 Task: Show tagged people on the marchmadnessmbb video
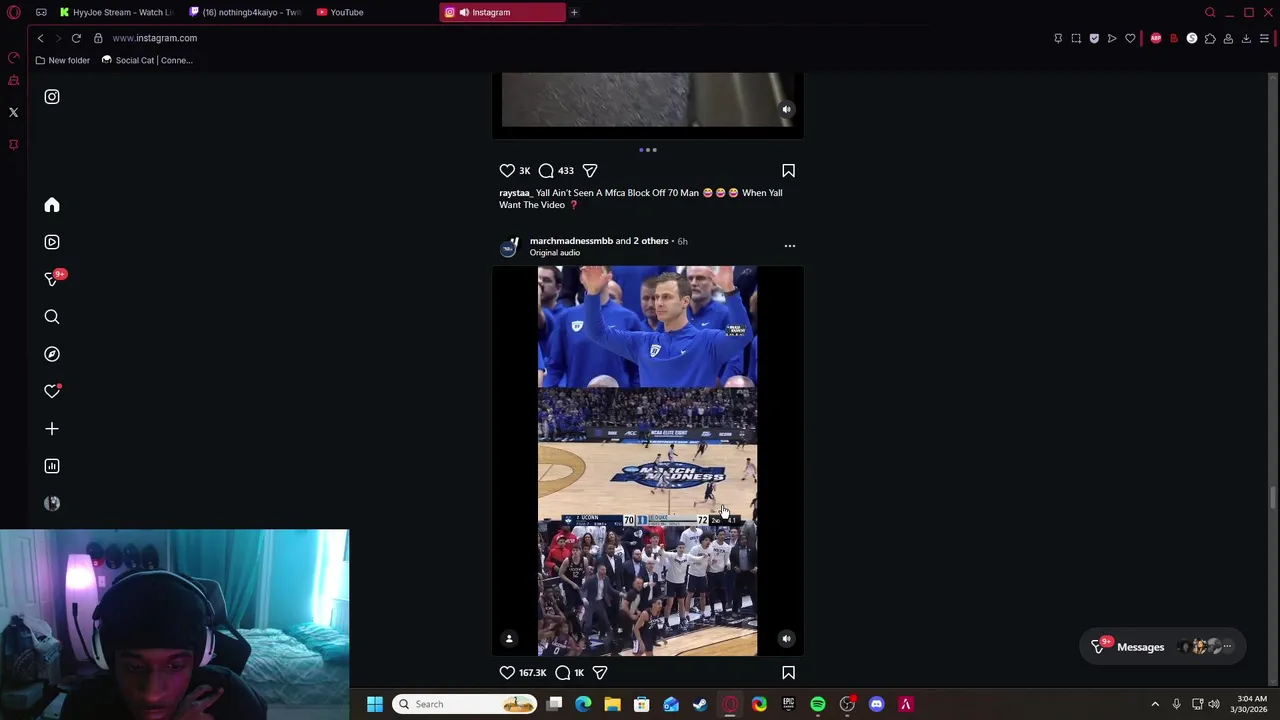point(509,639)
